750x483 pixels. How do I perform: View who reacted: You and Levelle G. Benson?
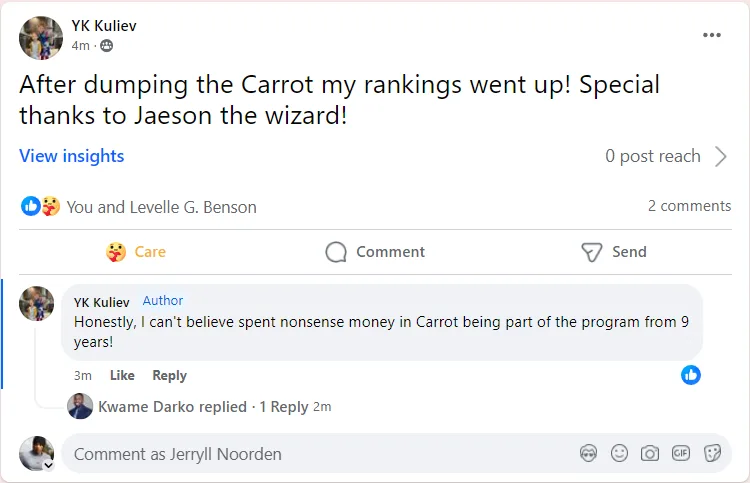[x=161, y=207]
